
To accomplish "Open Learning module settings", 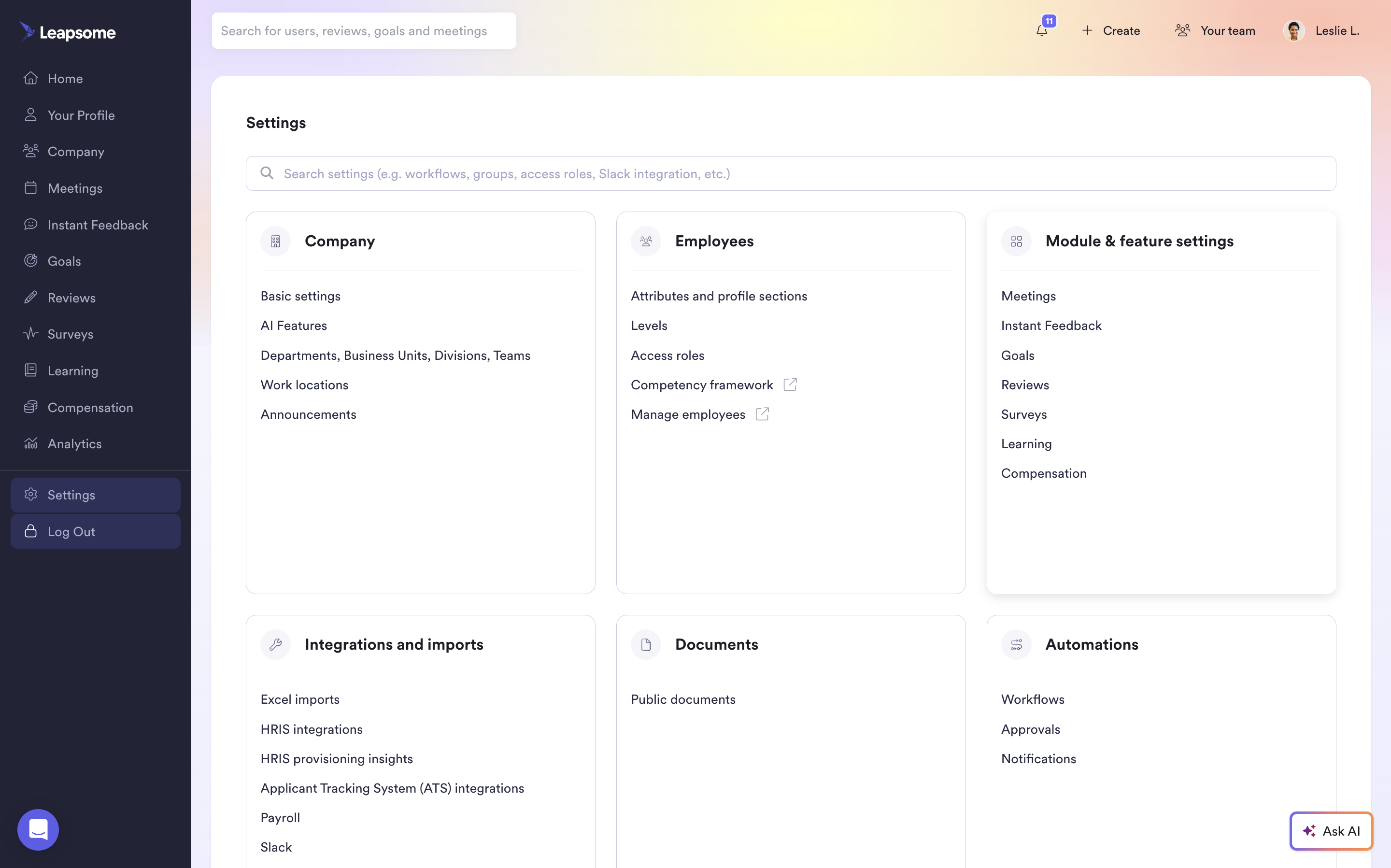I will (x=1027, y=444).
